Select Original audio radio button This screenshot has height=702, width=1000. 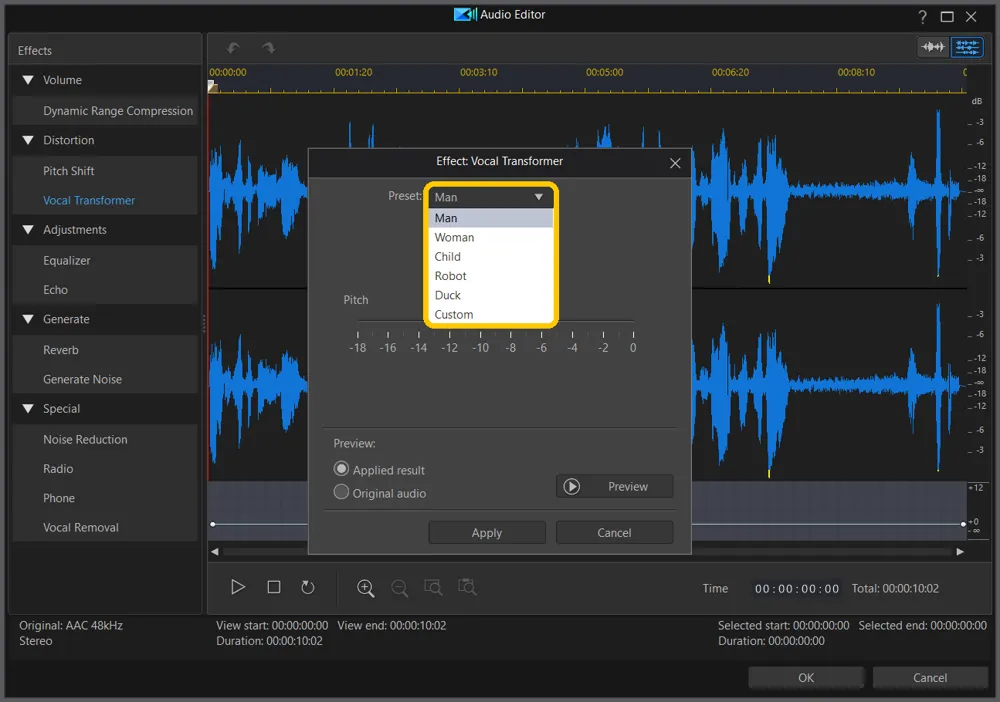tap(341, 492)
